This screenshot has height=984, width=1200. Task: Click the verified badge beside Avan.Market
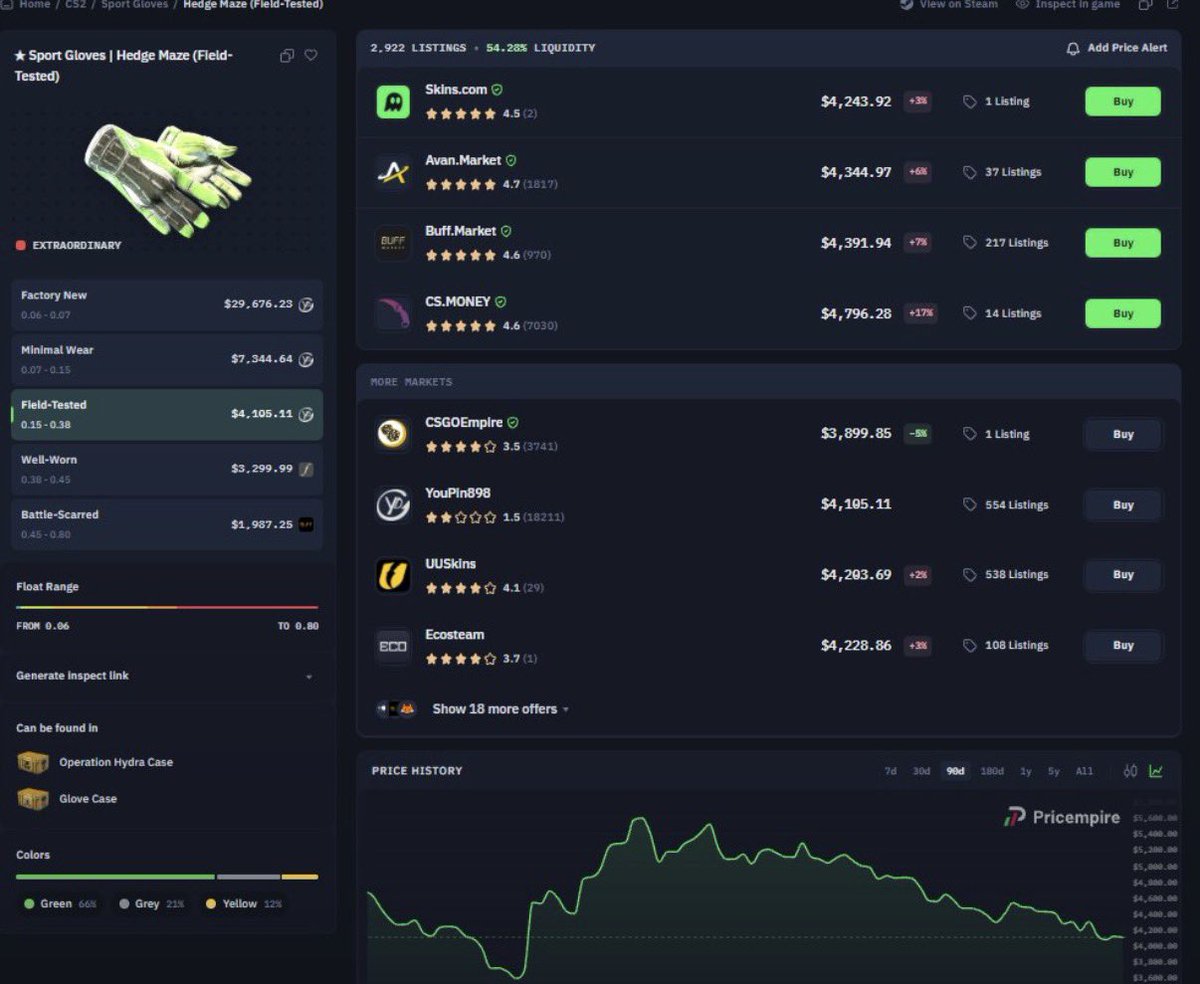pos(511,160)
